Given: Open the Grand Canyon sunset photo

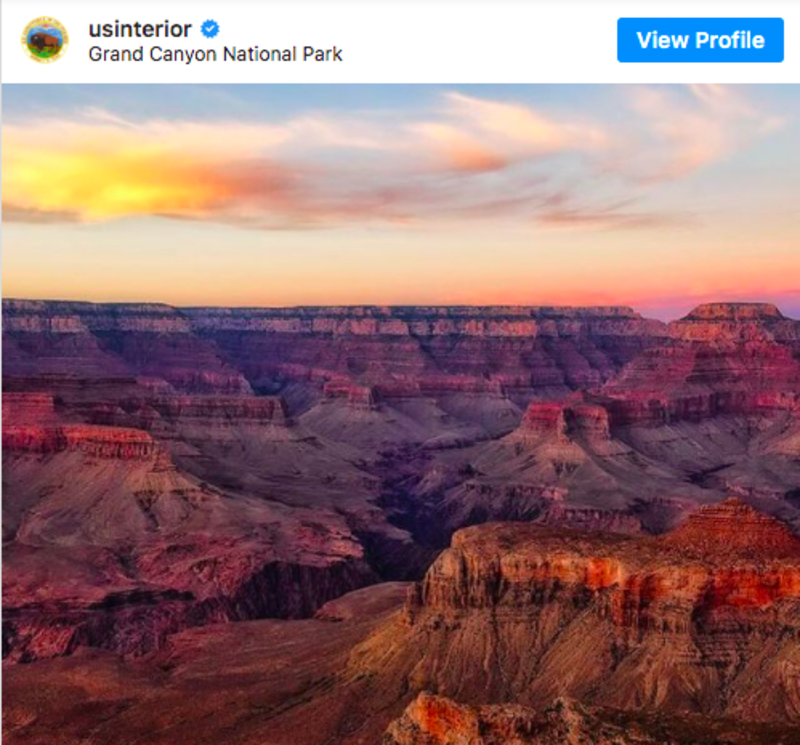Looking at the screenshot, I should tap(401, 414).
